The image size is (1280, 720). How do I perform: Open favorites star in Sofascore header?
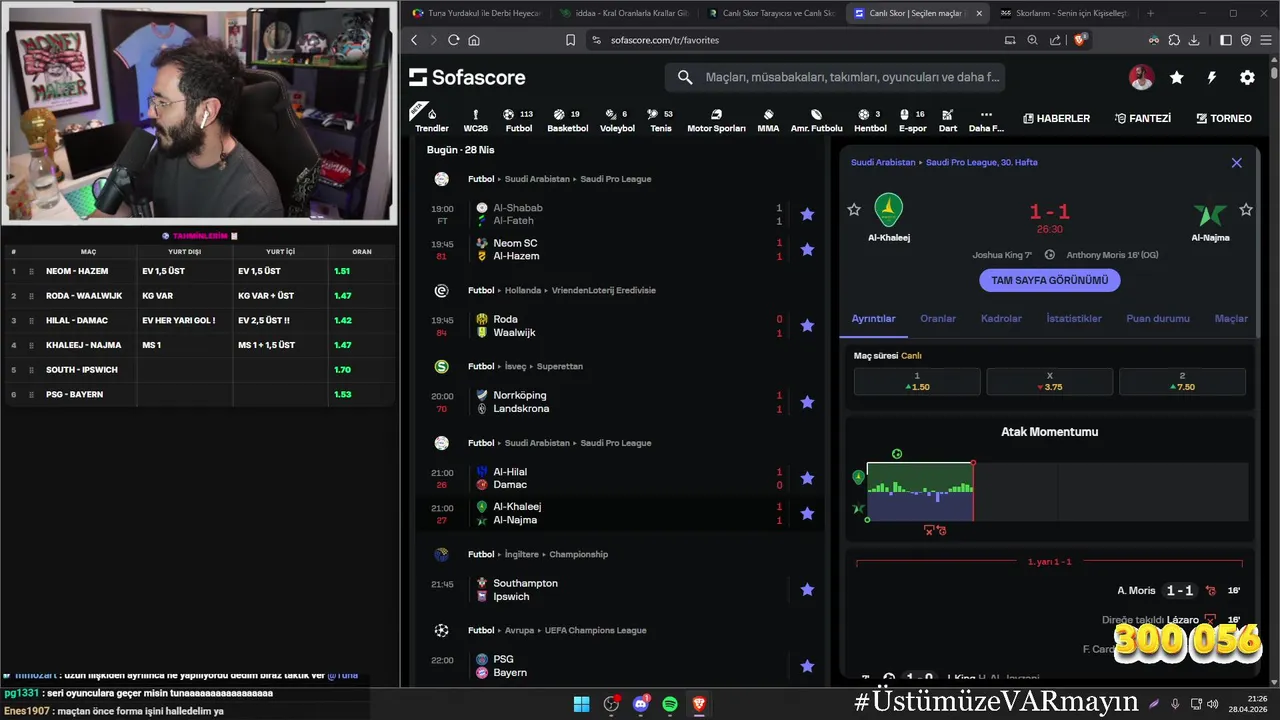[x=1177, y=77]
